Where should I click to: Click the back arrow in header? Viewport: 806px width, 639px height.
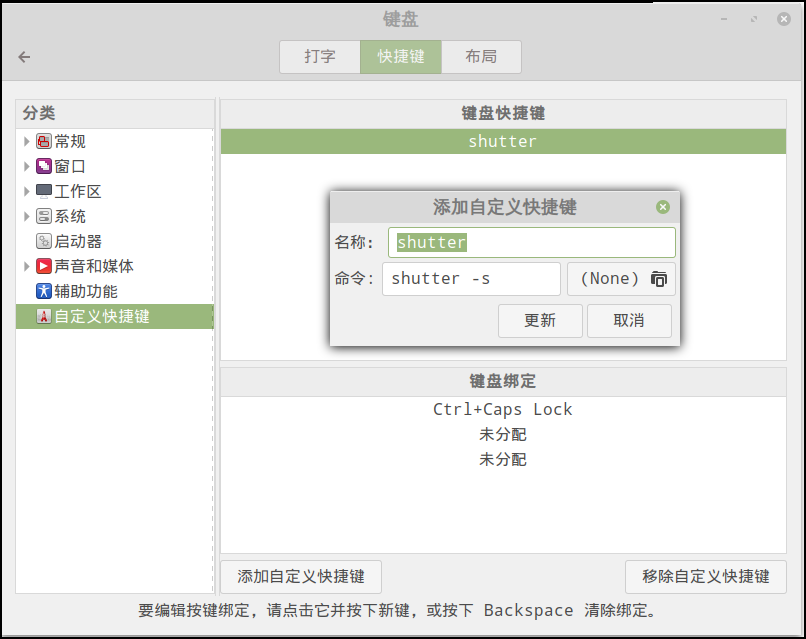pos(25,57)
